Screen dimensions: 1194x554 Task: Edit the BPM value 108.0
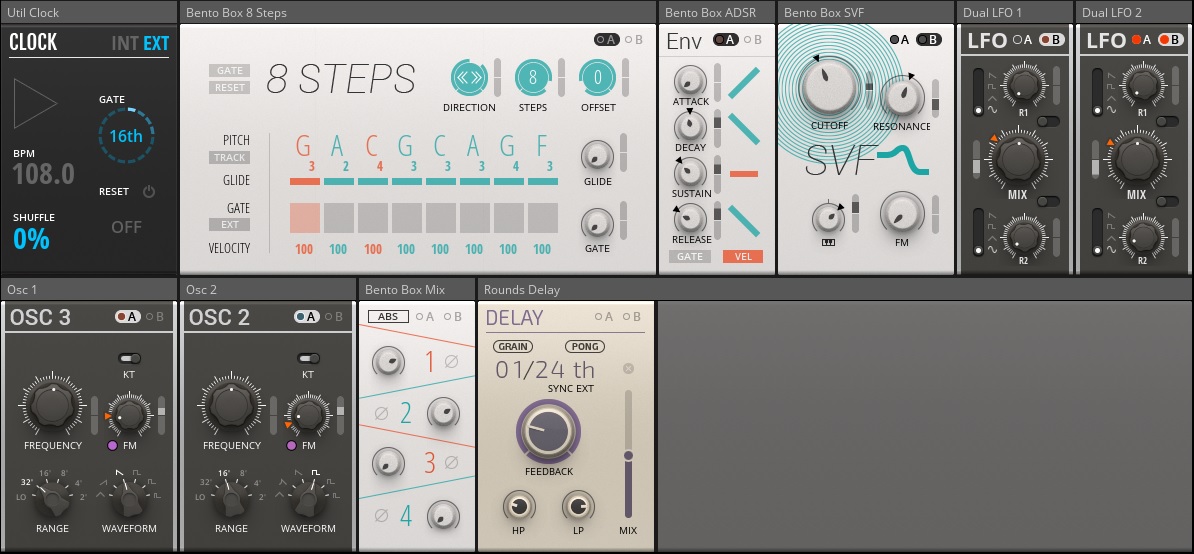(43, 174)
